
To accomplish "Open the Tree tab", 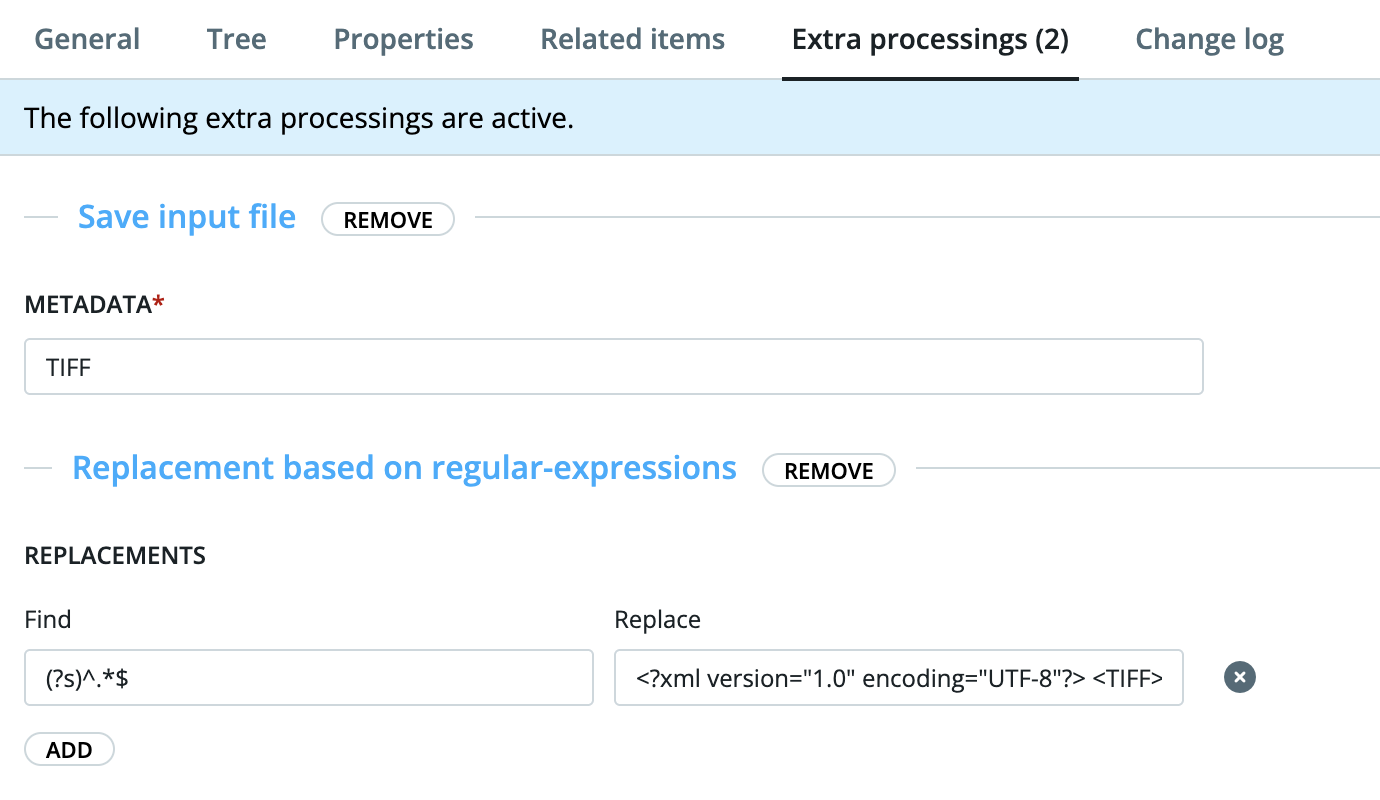I will (x=237, y=40).
